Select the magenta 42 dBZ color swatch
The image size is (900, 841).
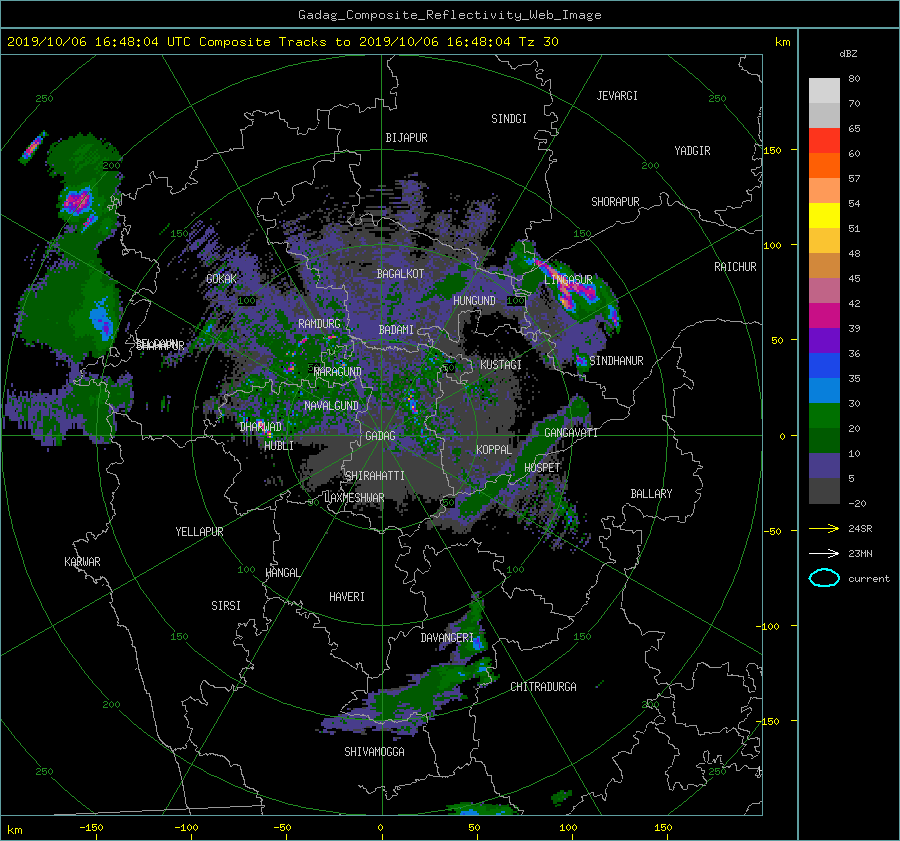point(824,315)
